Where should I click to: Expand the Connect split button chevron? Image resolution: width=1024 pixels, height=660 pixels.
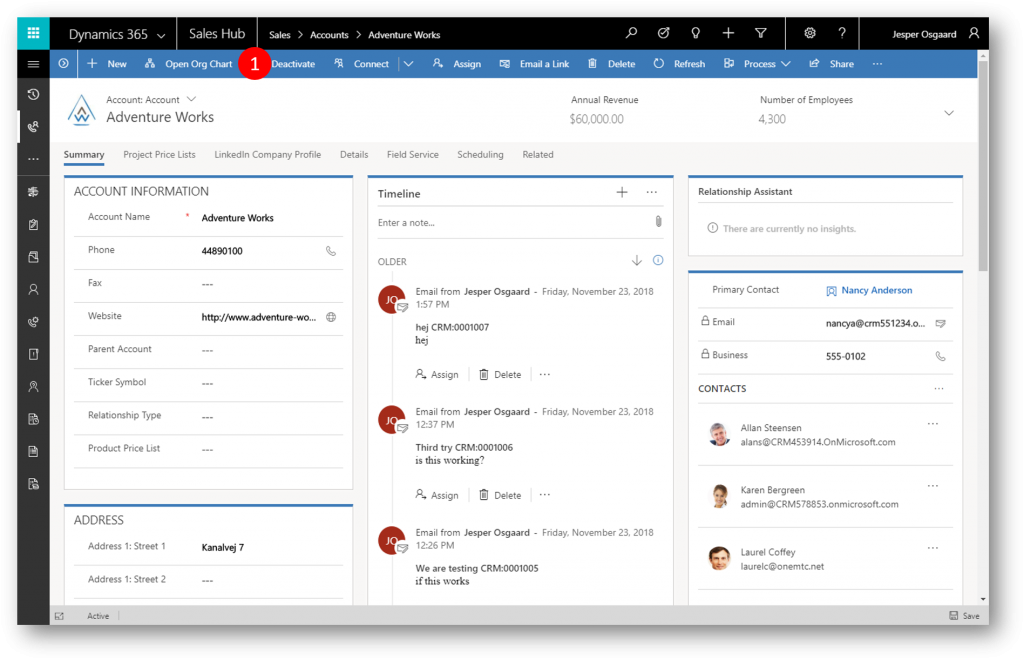click(408, 64)
